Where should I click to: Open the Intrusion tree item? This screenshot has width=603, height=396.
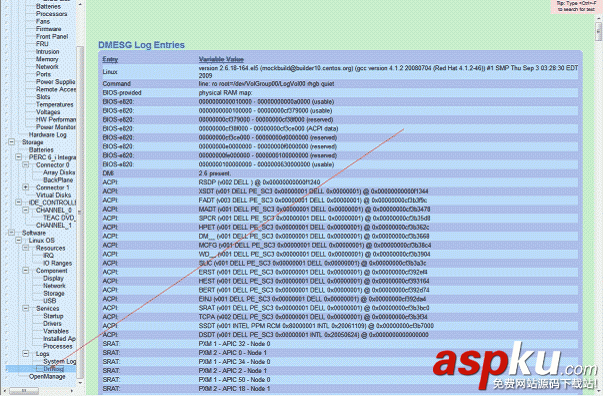48,52
